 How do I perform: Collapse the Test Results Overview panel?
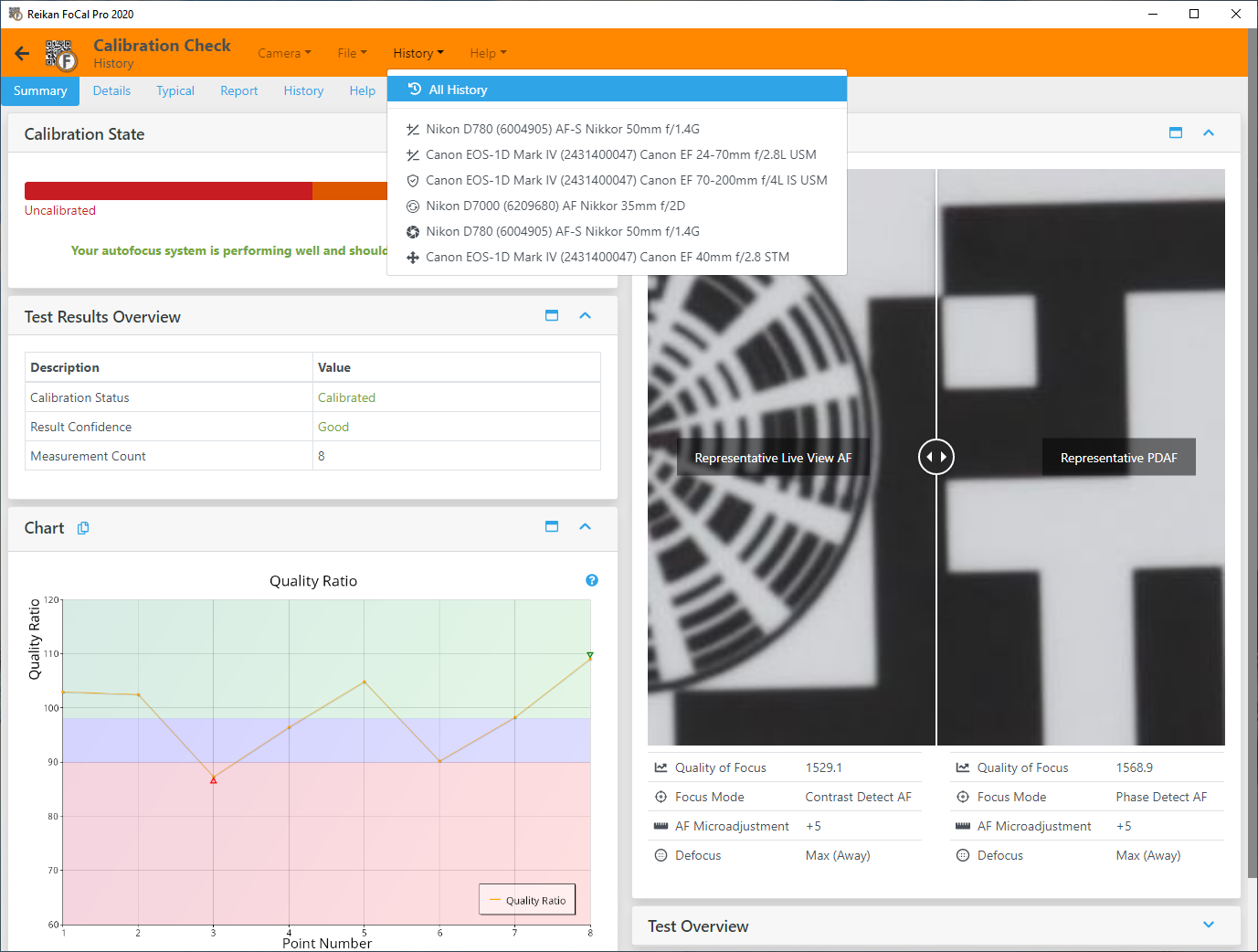click(586, 315)
